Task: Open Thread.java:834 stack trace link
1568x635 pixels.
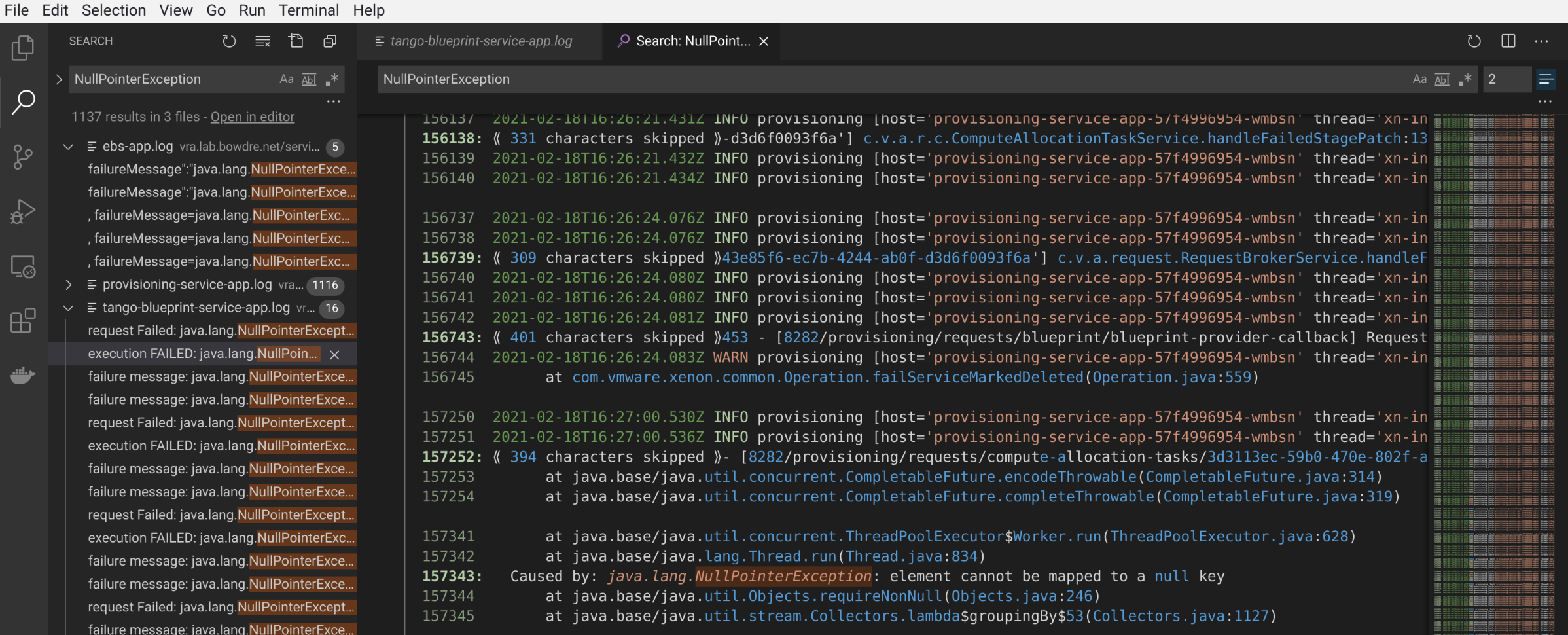Action: (x=911, y=556)
